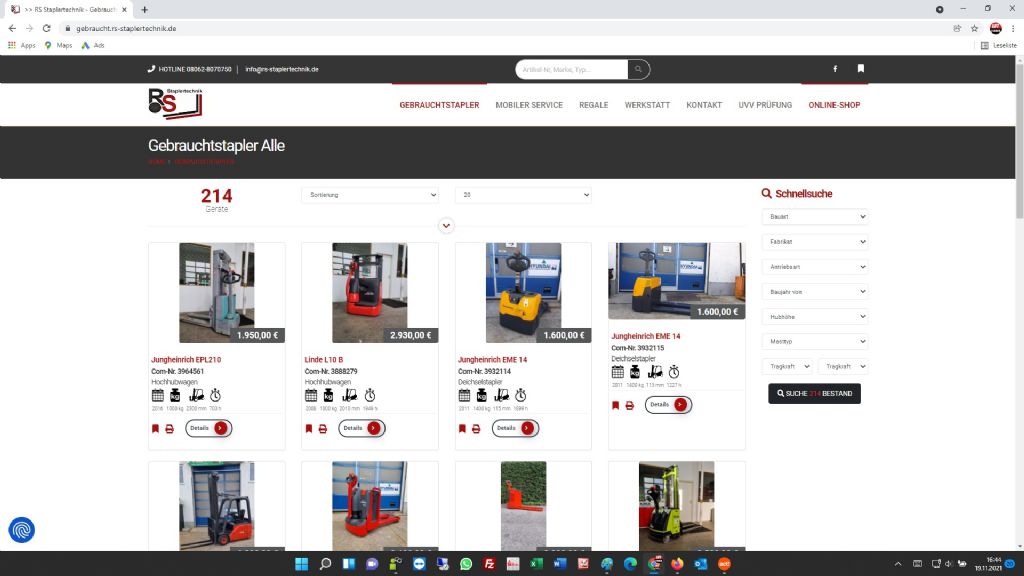Bookmark the Jungheinrich EME 14 Com-Nr. 3932114 listing
This screenshot has height=576, width=1024.
click(462, 428)
